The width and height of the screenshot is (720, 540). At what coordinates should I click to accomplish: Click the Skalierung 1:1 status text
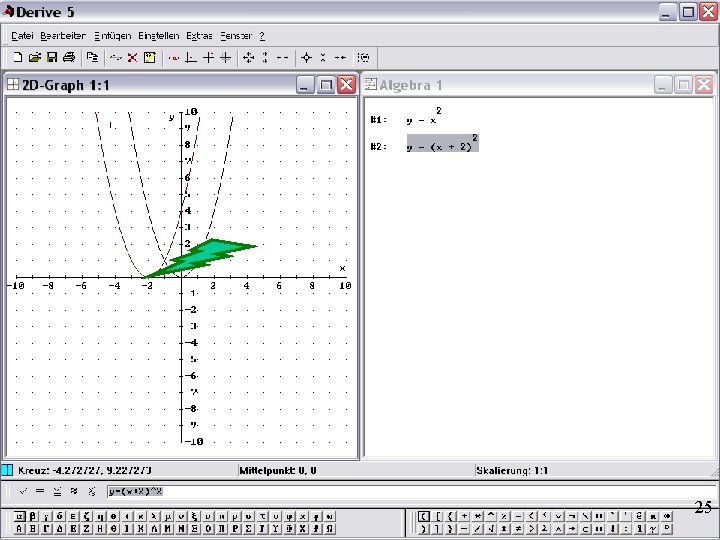[512, 471]
